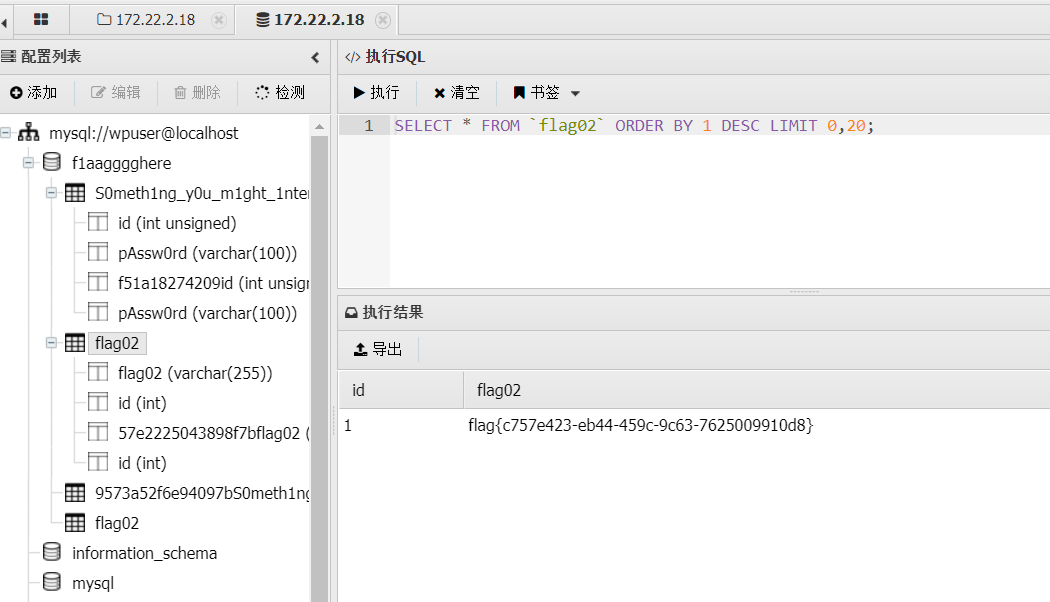This screenshot has height=602, width=1050.
Task: Collapse the highlighted flag02 table node
Action: [52, 343]
